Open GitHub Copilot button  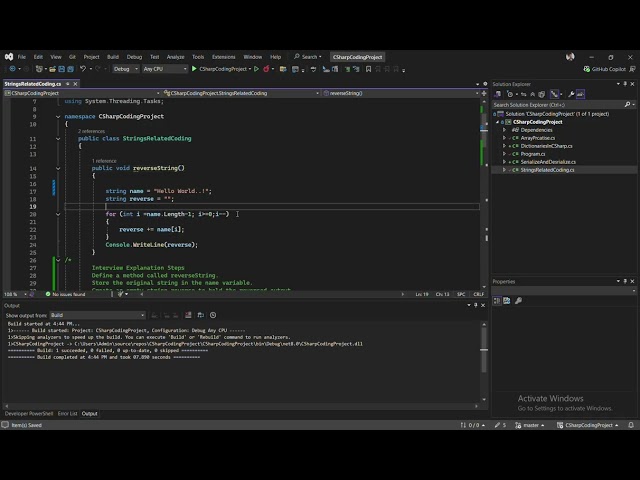tap(604, 69)
